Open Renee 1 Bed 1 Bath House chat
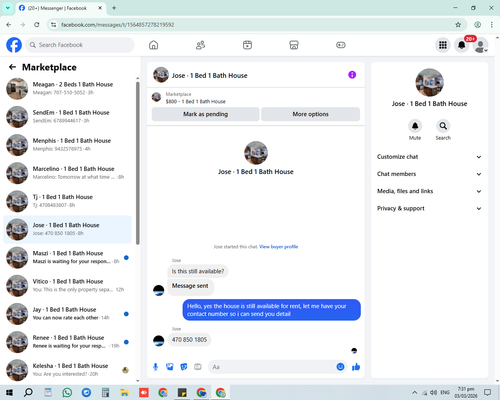Viewport: 500px width, 400px height. (67, 342)
